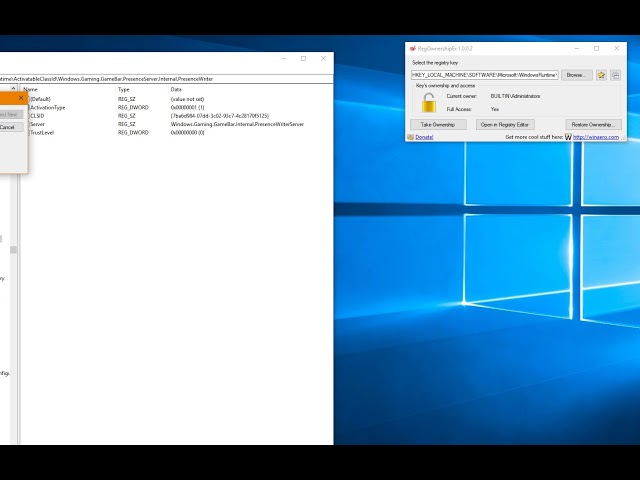
Task: Open the Donate link
Action: click(x=424, y=137)
